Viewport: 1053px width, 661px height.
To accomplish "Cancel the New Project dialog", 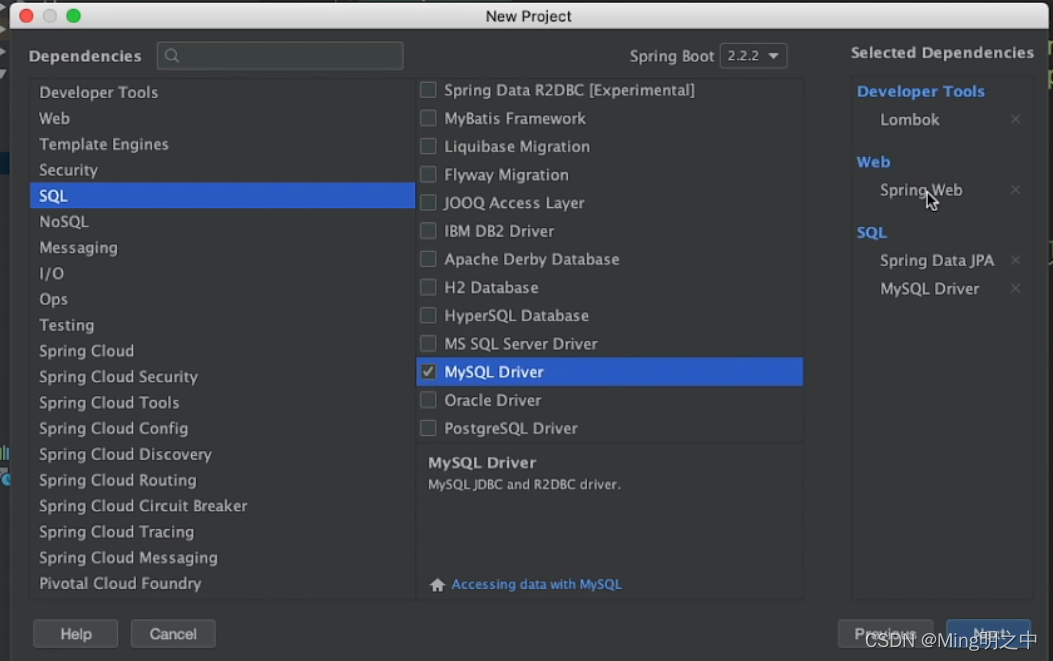I will click(173, 633).
